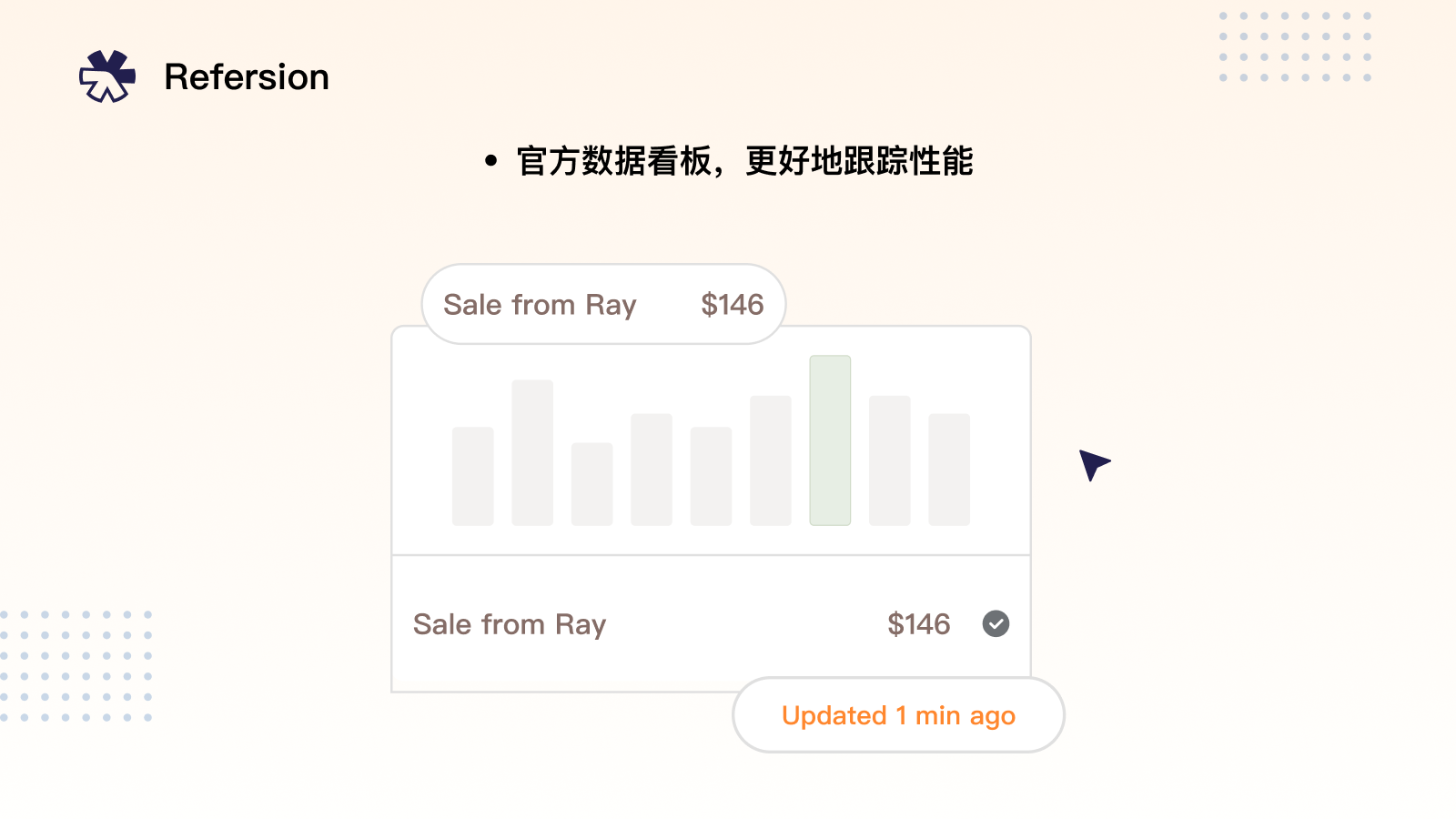Image resolution: width=1456 pixels, height=819 pixels.
Task: Click "Sale from Ray" in the tooltip pill
Action: (540, 305)
